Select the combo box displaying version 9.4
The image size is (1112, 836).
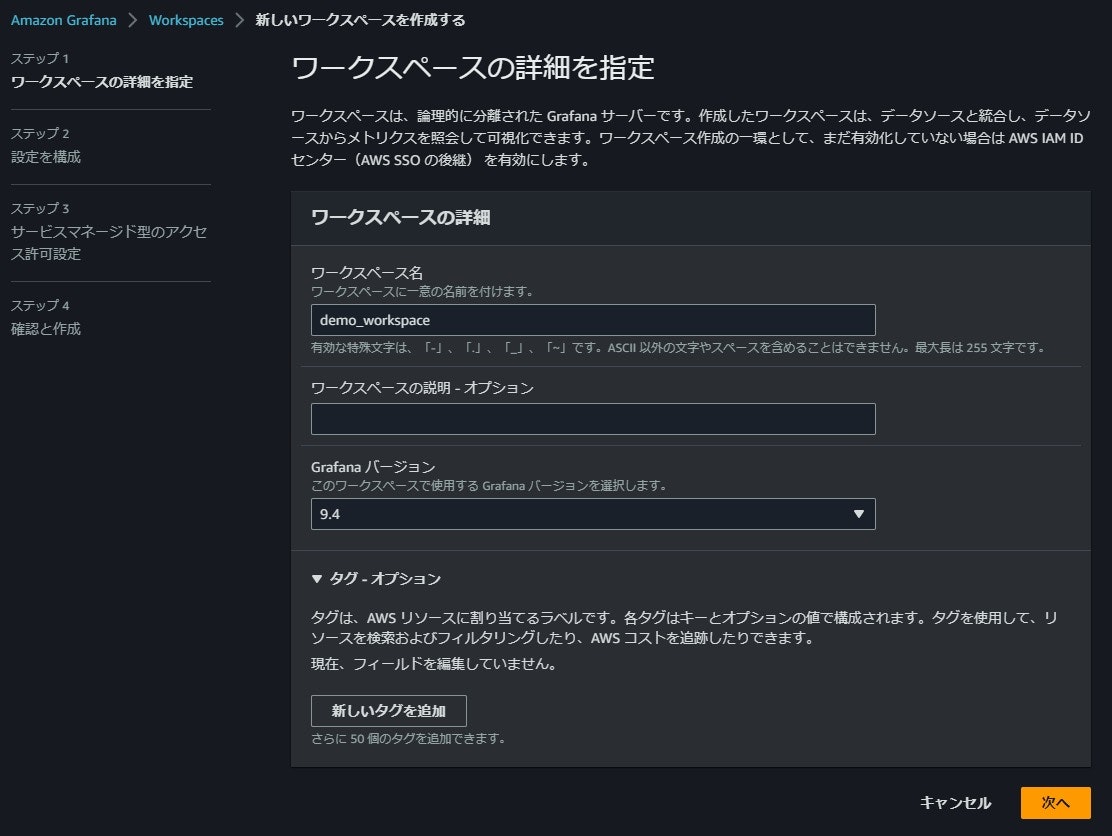click(592, 513)
